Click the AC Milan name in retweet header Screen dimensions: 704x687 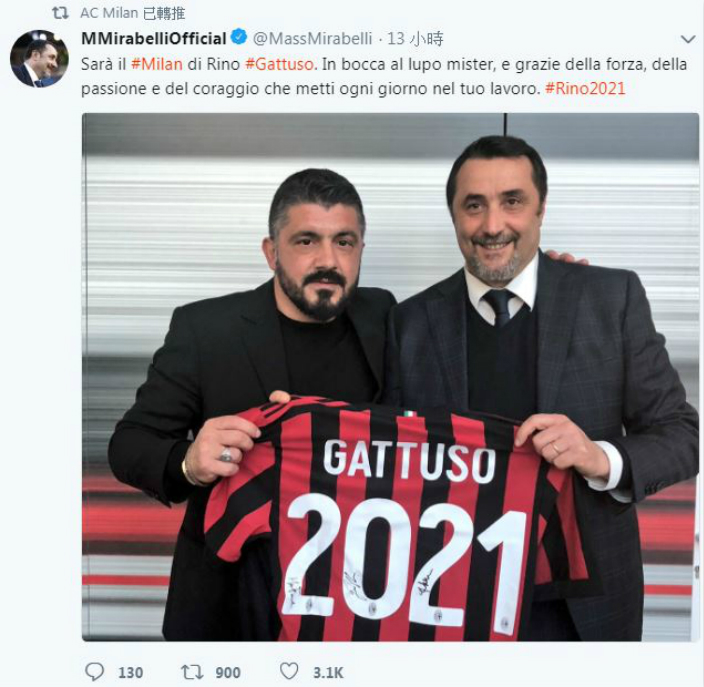(x=109, y=13)
